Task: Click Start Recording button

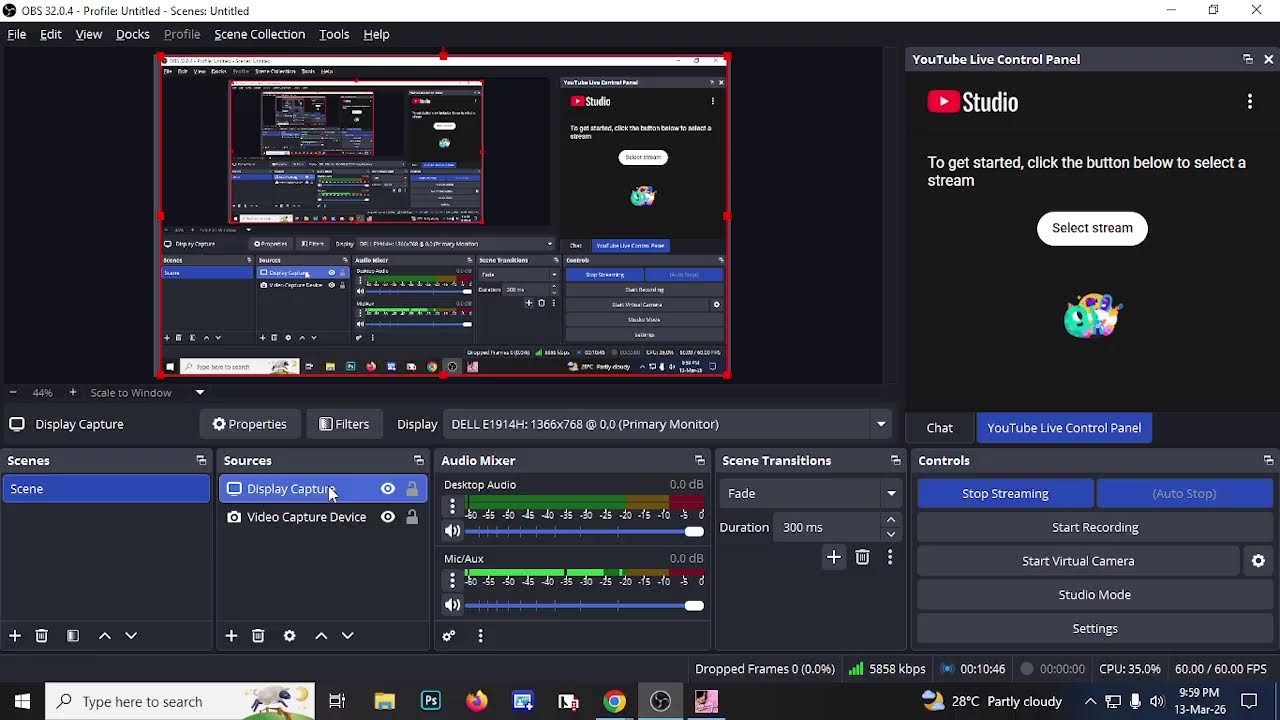Action: [x=1095, y=527]
